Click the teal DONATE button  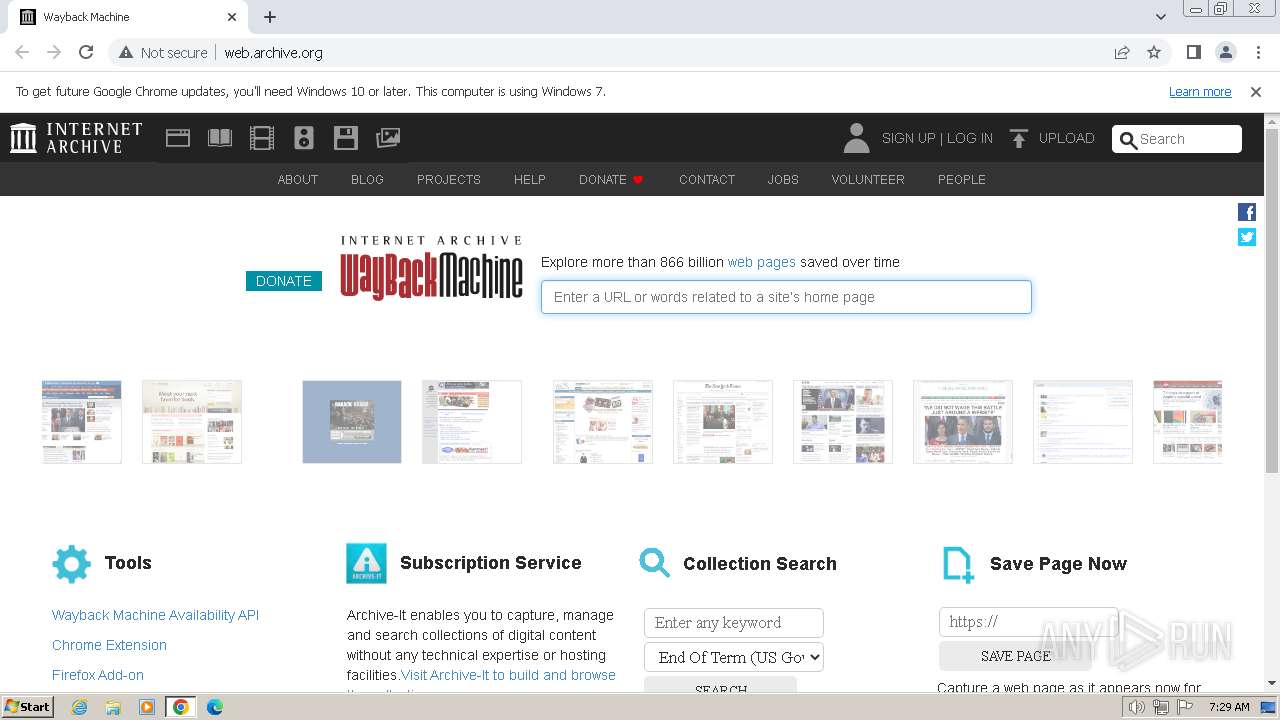coord(284,281)
